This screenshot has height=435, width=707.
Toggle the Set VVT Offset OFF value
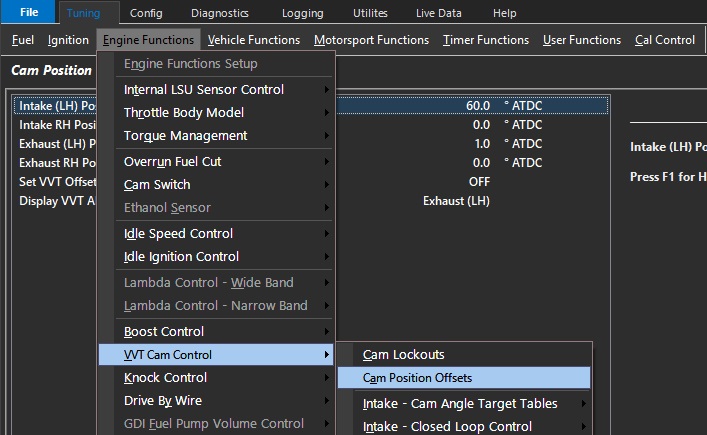point(479,182)
